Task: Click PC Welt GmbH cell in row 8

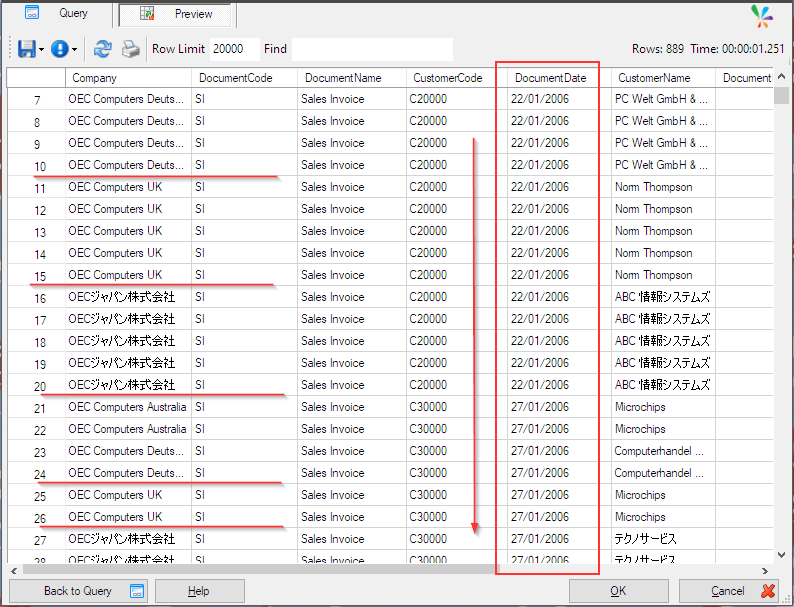Action: tap(663, 121)
